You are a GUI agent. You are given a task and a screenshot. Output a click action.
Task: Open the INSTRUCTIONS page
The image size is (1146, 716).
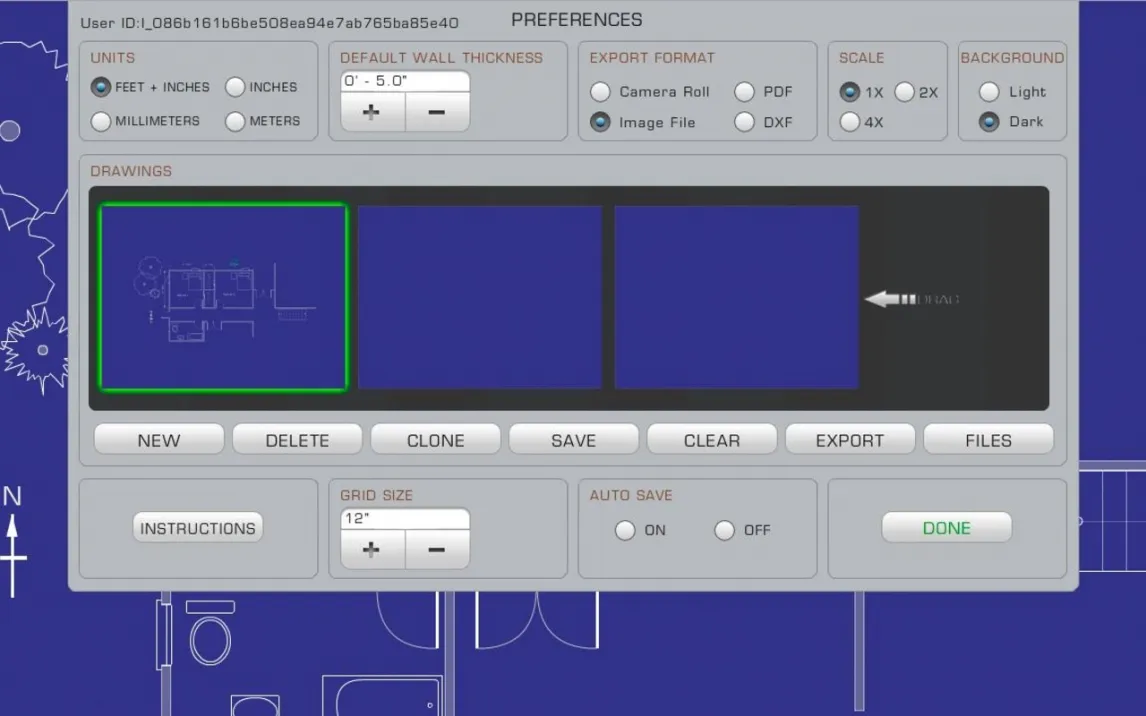[198, 528]
